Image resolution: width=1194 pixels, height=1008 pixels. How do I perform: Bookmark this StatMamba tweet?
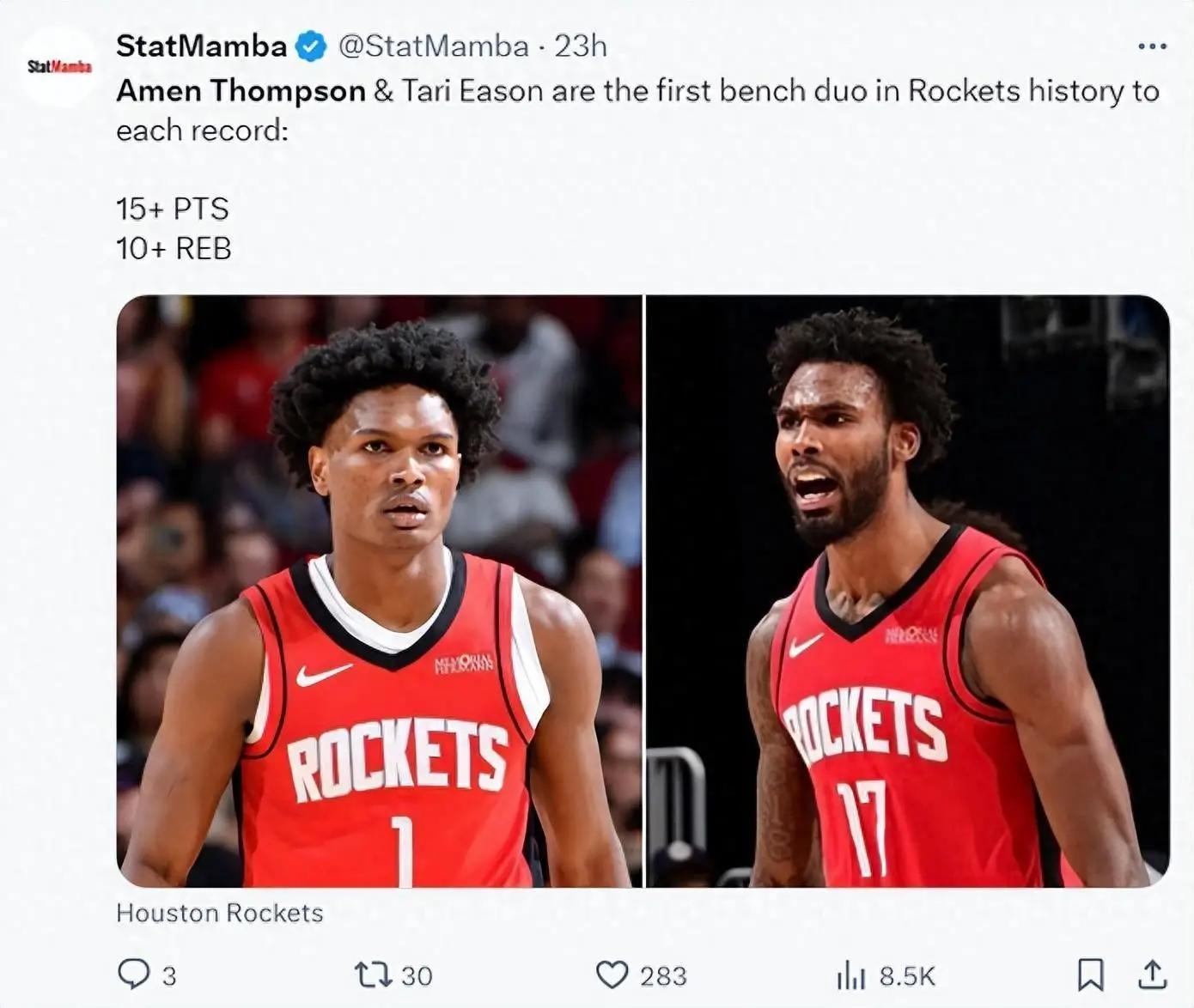[x=1090, y=975]
